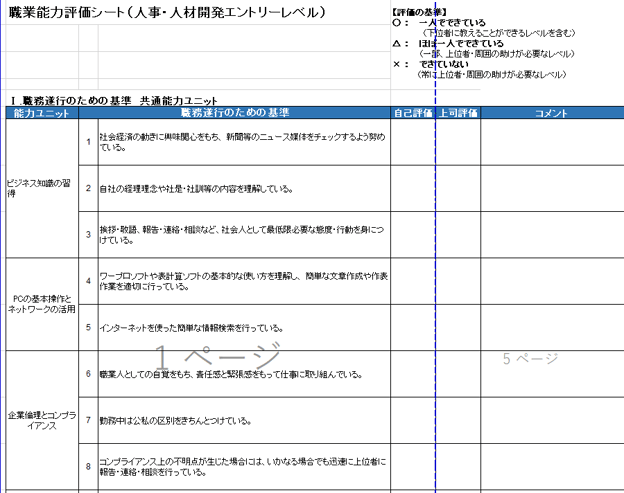624x493 pixels.
Task: Select the コメント header cell
Action: click(552, 113)
